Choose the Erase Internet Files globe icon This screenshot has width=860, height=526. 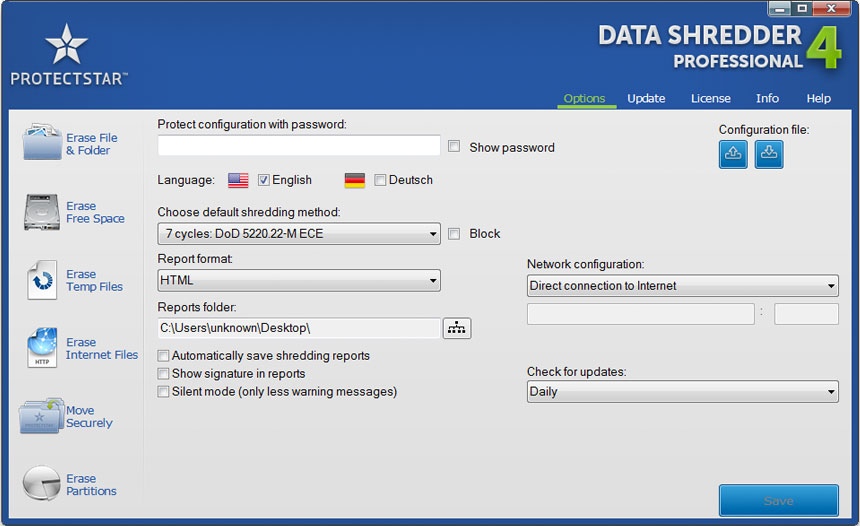click(x=42, y=348)
